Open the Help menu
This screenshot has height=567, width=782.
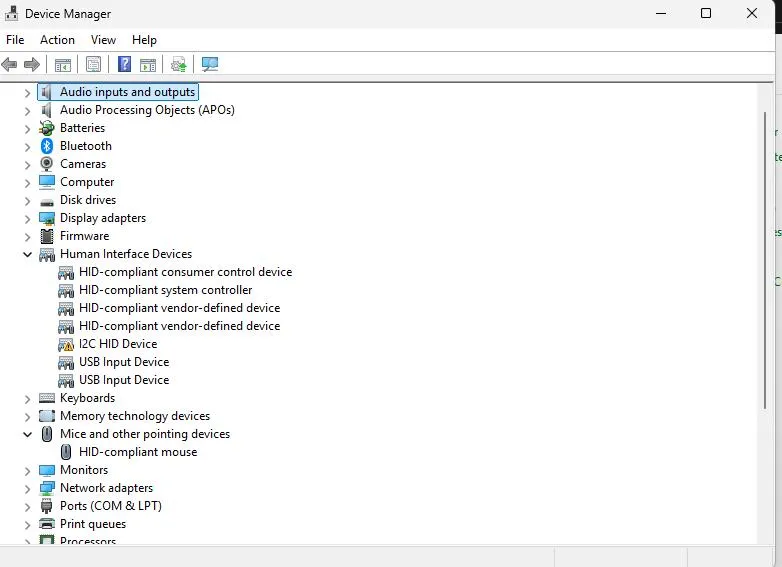[x=144, y=40]
